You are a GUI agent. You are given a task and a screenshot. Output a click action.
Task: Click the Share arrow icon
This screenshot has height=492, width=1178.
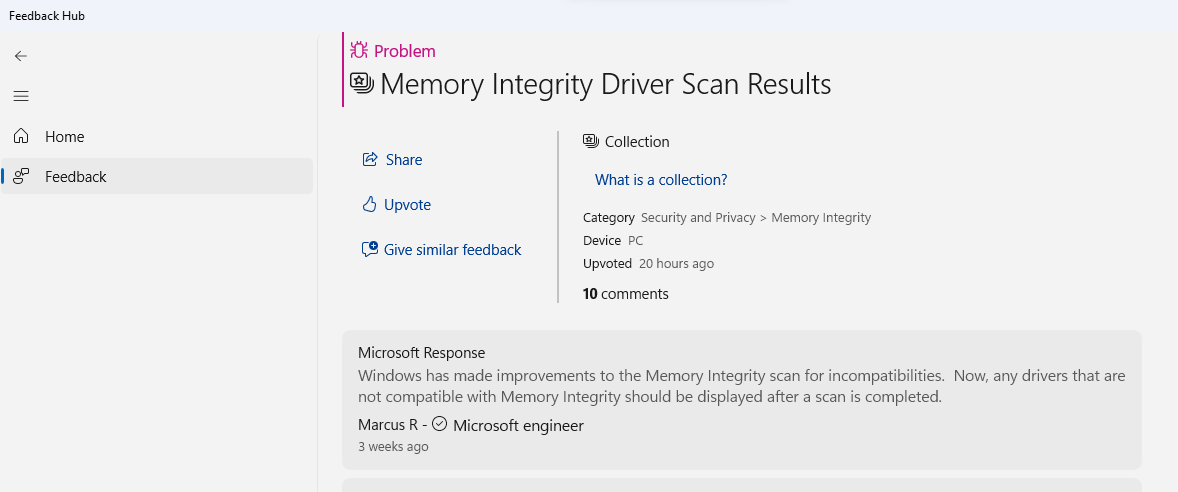[370, 159]
